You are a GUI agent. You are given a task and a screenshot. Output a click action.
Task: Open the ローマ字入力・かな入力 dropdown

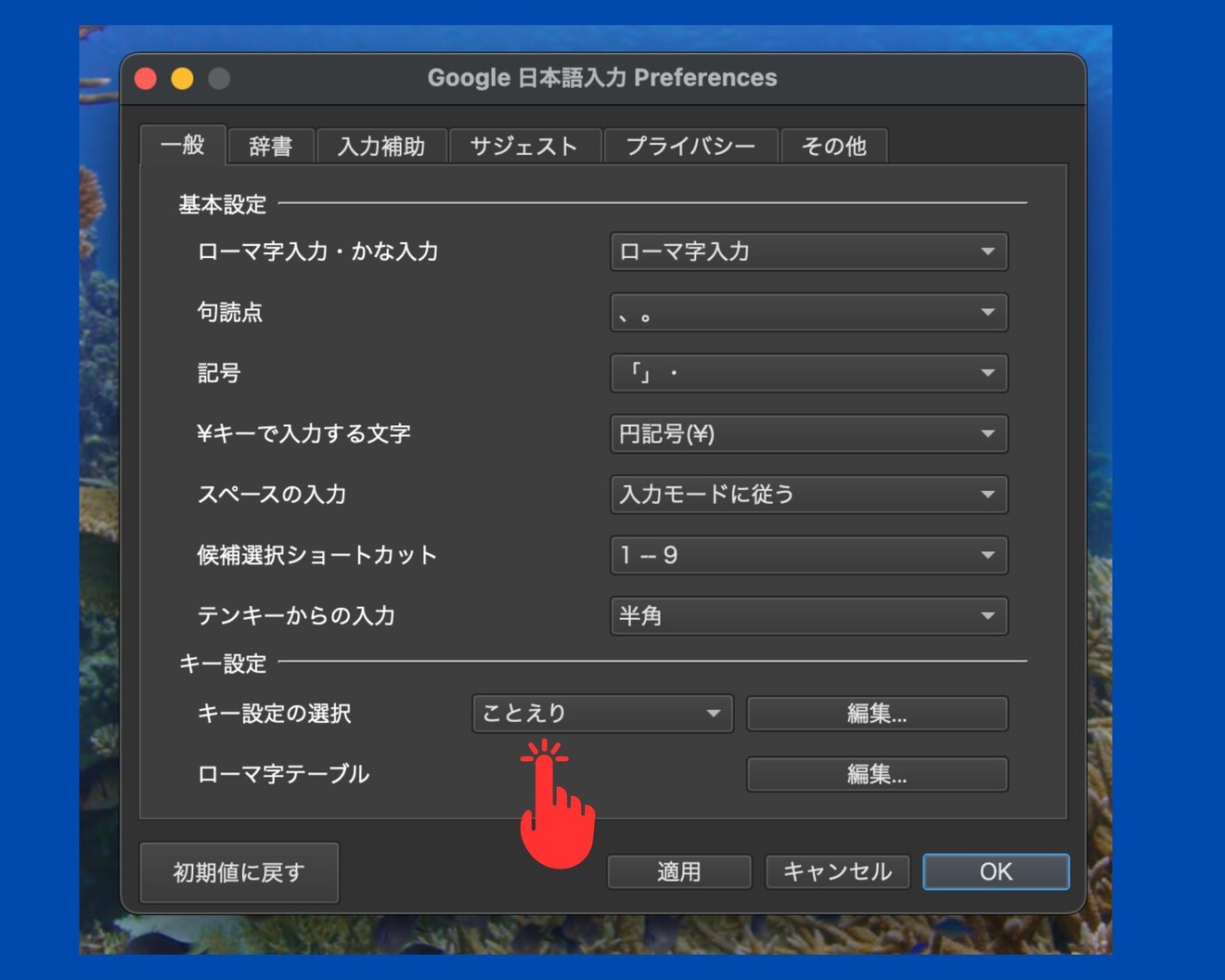click(x=808, y=251)
